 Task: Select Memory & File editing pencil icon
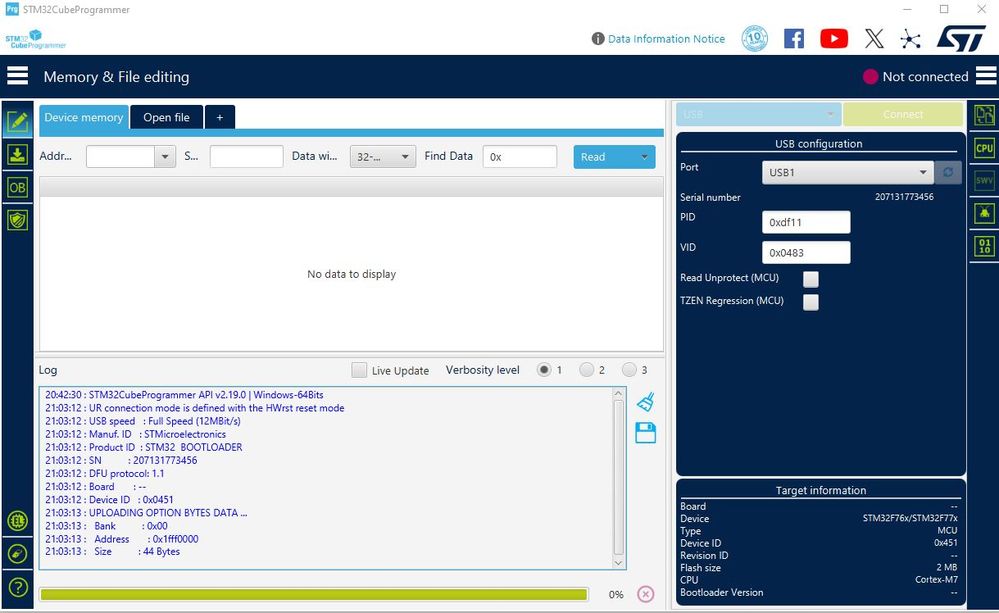pyautogui.click(x=17, y=120)
